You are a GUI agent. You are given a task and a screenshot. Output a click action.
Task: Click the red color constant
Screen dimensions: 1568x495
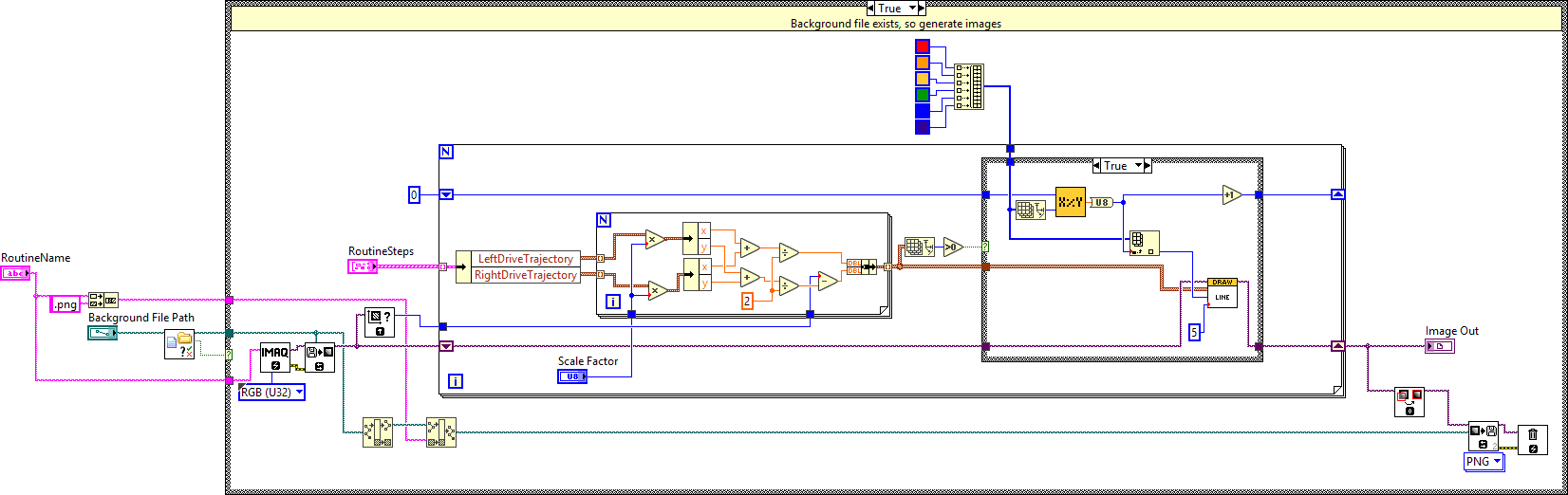point(923,46)
